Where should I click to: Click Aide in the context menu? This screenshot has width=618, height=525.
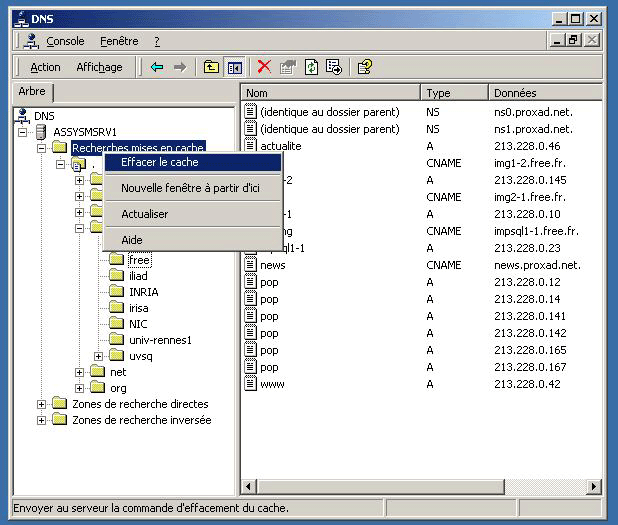tap(193, 240)
